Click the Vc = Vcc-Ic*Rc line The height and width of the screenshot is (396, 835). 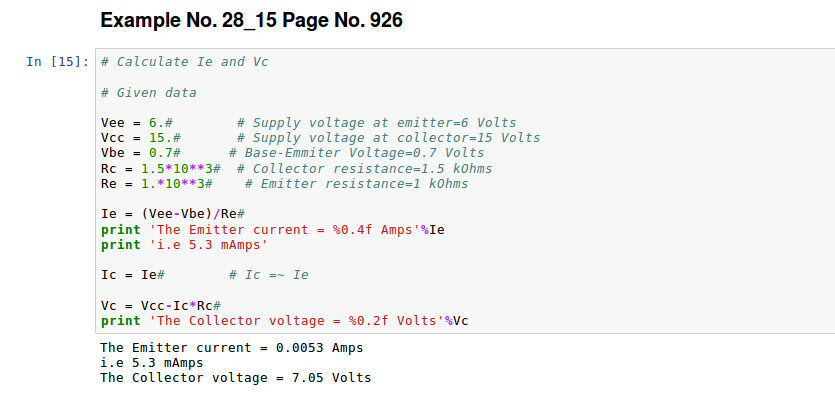(x=161, y=306)
